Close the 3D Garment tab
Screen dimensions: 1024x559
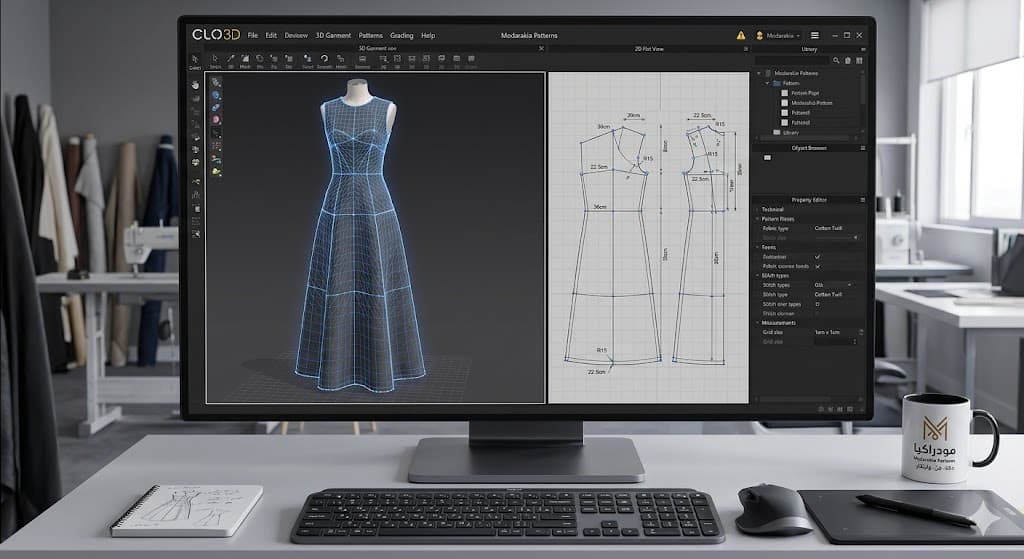[541, 48]
